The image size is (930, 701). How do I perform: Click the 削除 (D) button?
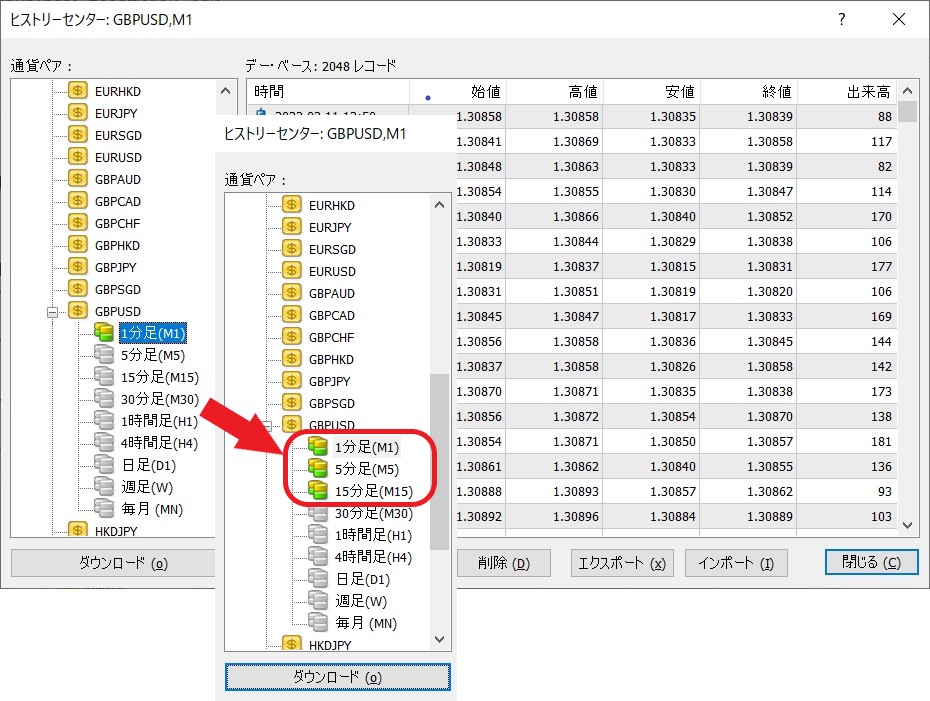[x=506, y=563]
